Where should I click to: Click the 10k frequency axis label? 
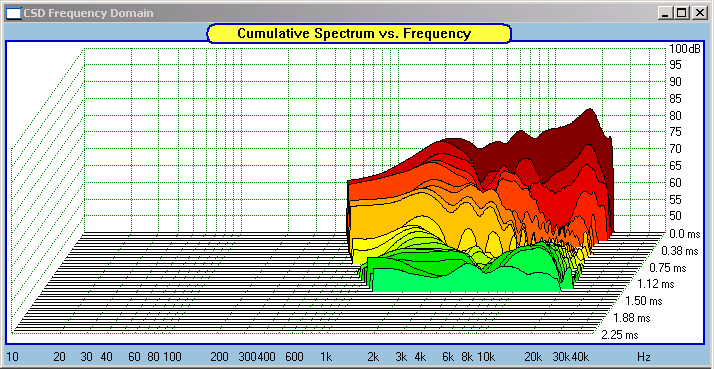486,357
